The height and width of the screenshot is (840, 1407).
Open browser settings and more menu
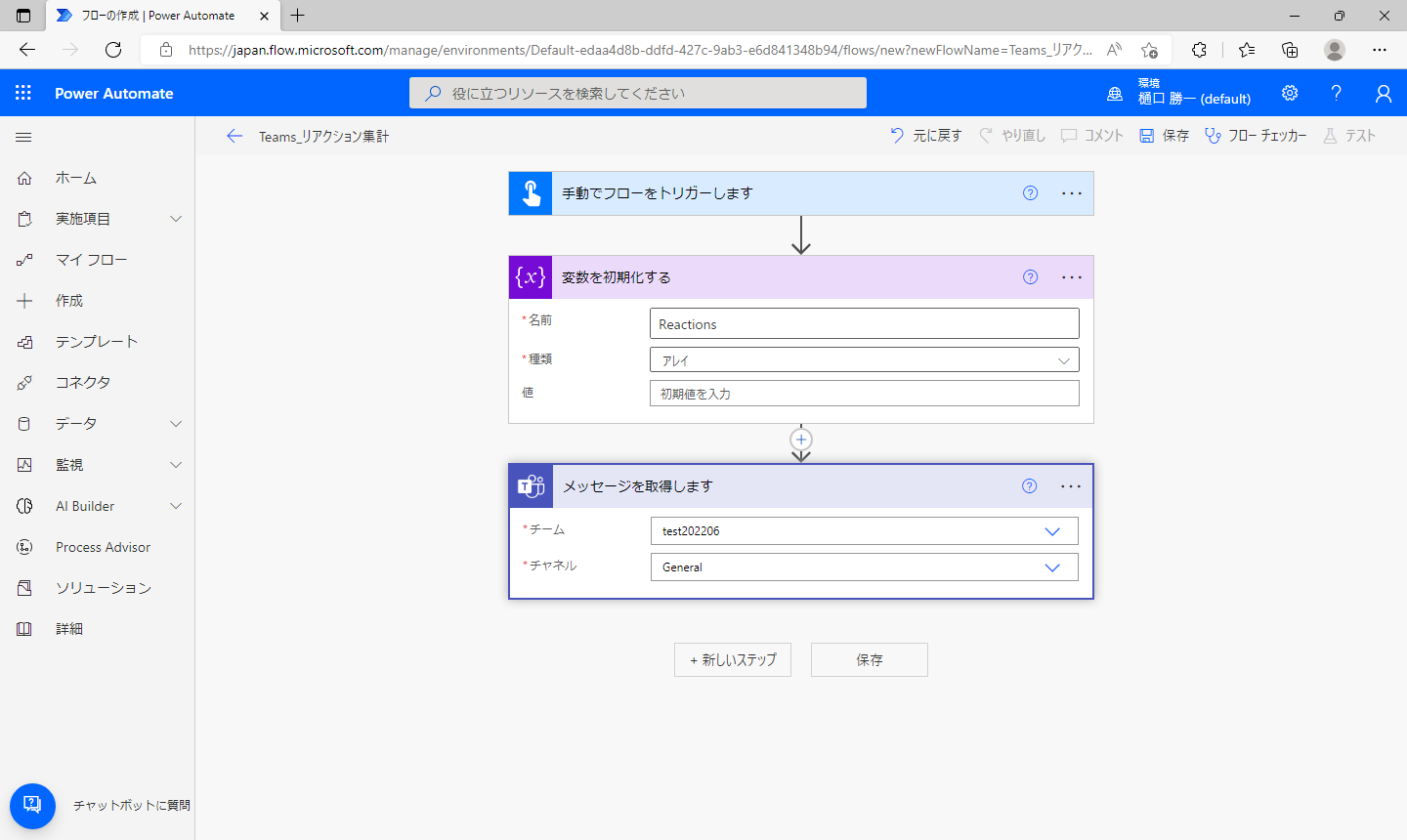[x=1380, y=50]
